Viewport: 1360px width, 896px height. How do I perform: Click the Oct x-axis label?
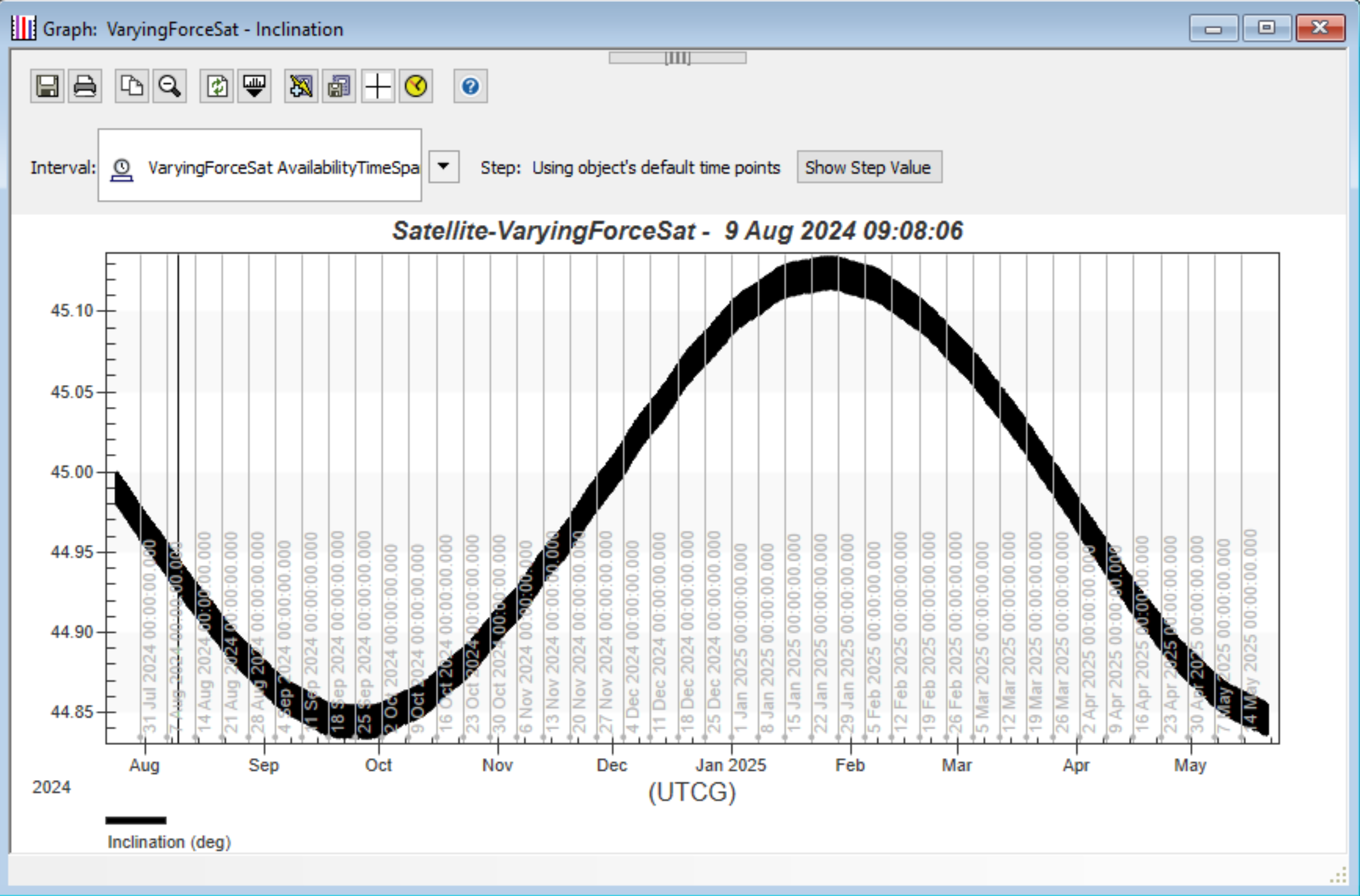click(x=379, y=765)
